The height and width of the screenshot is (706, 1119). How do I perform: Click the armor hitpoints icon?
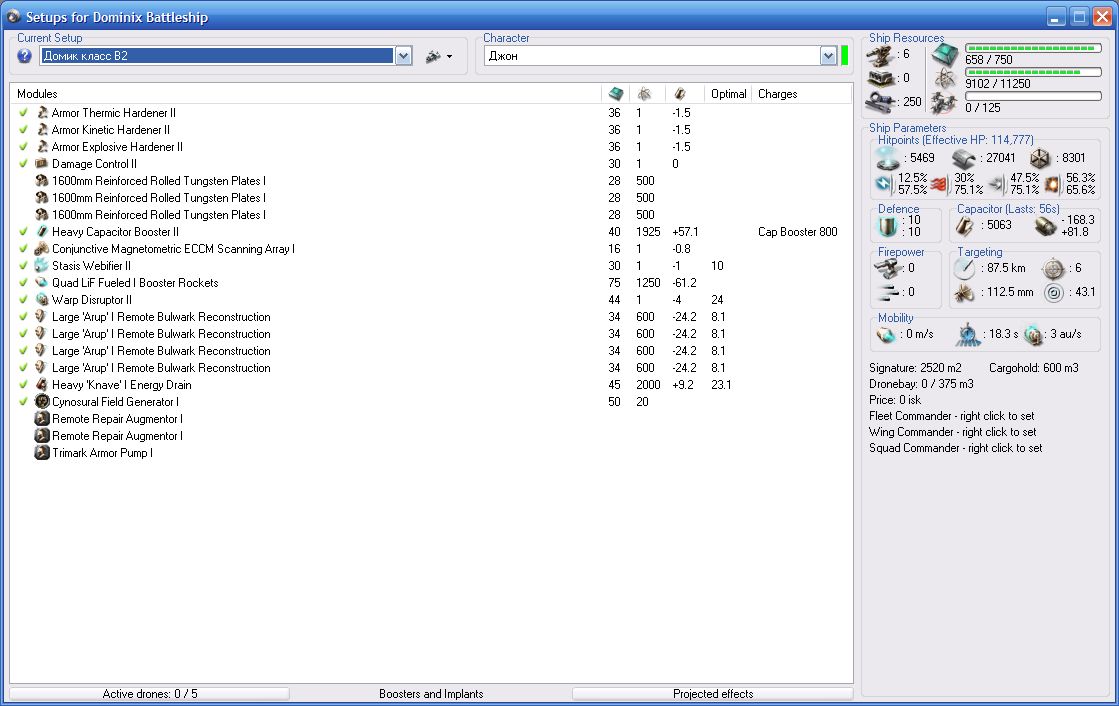[963, 158]
